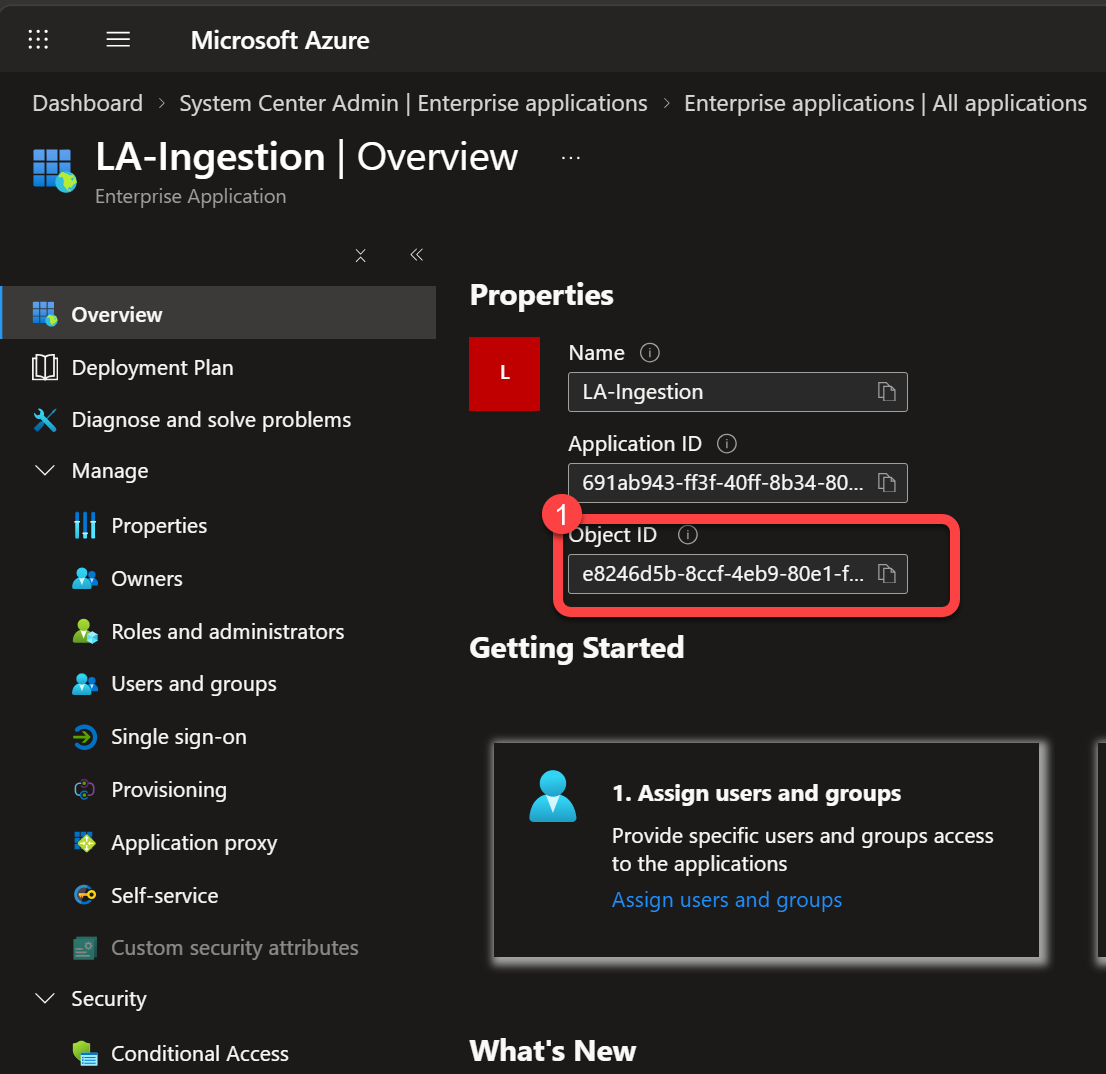Click the Application proxy diamond icon
The width and height of the screenshot is (1106, 1074).
click(85, 842)
